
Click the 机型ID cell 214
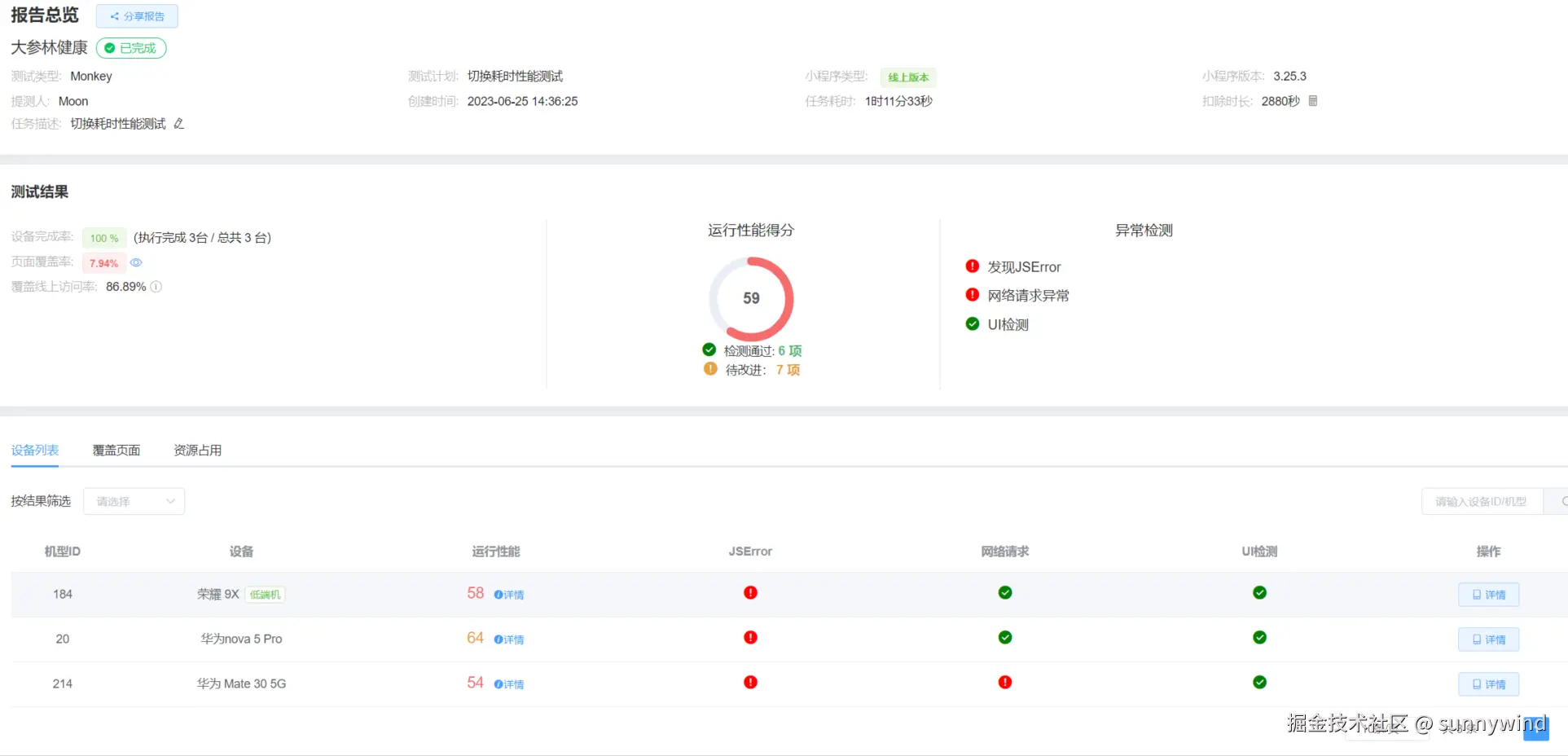pyautogui.click(x=63, y=684)
